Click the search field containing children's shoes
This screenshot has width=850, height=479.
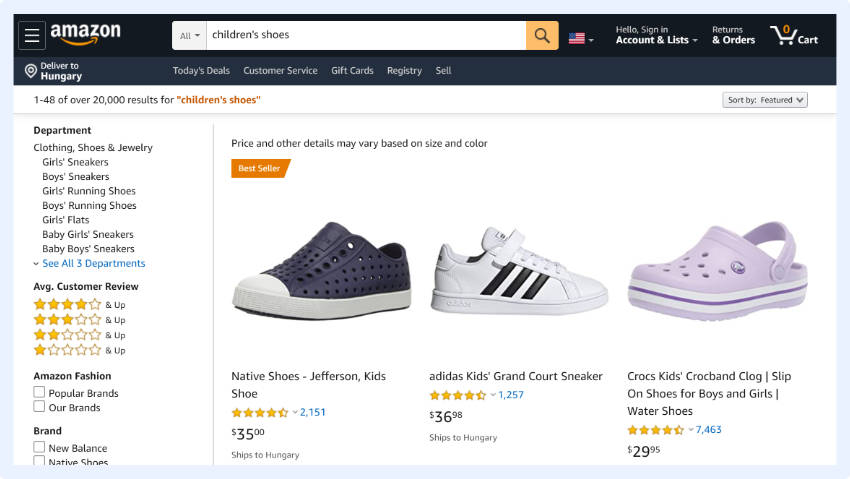[x=365, y=35]
